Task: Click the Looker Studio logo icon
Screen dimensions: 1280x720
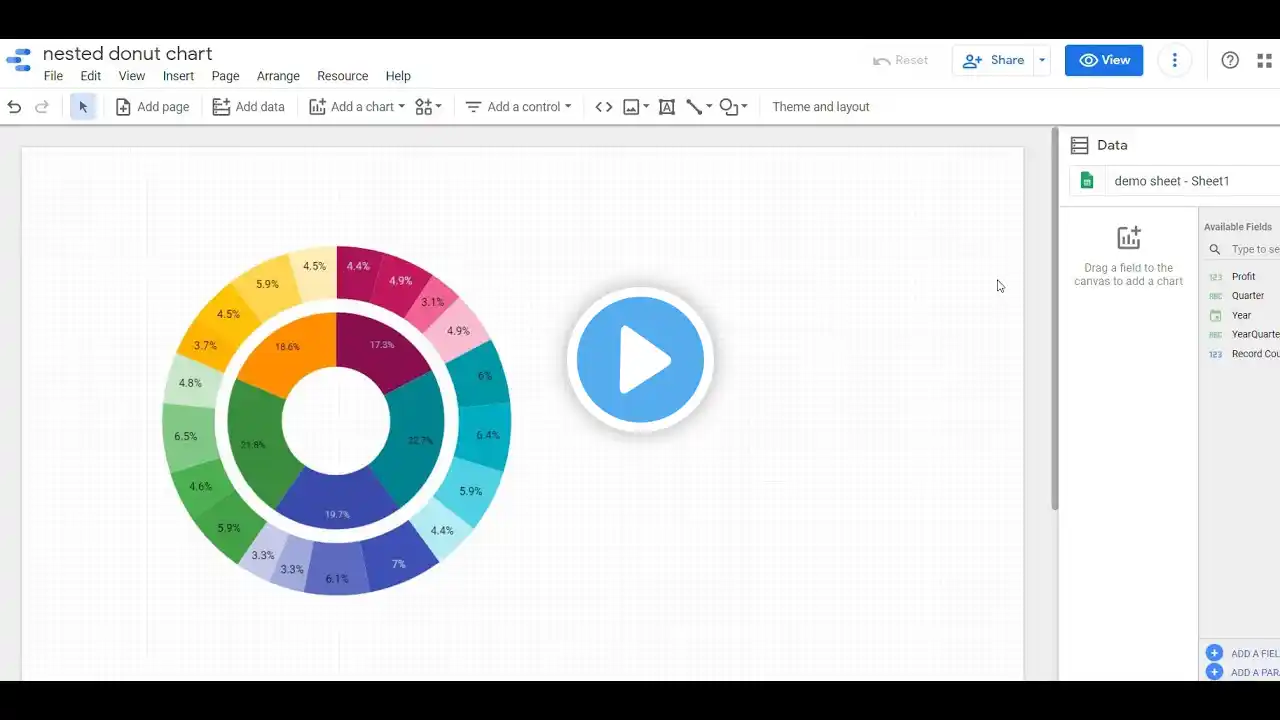Action: point(19,60)
